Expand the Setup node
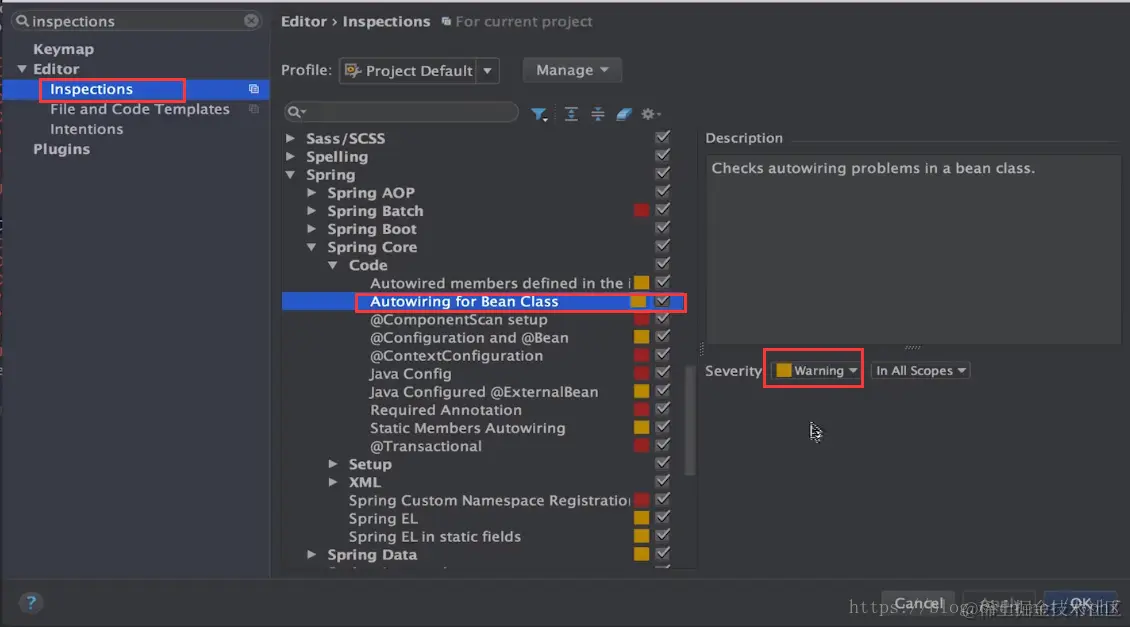Image resolution: width=1130 pixels, height=627 pixels. [333, 463]
